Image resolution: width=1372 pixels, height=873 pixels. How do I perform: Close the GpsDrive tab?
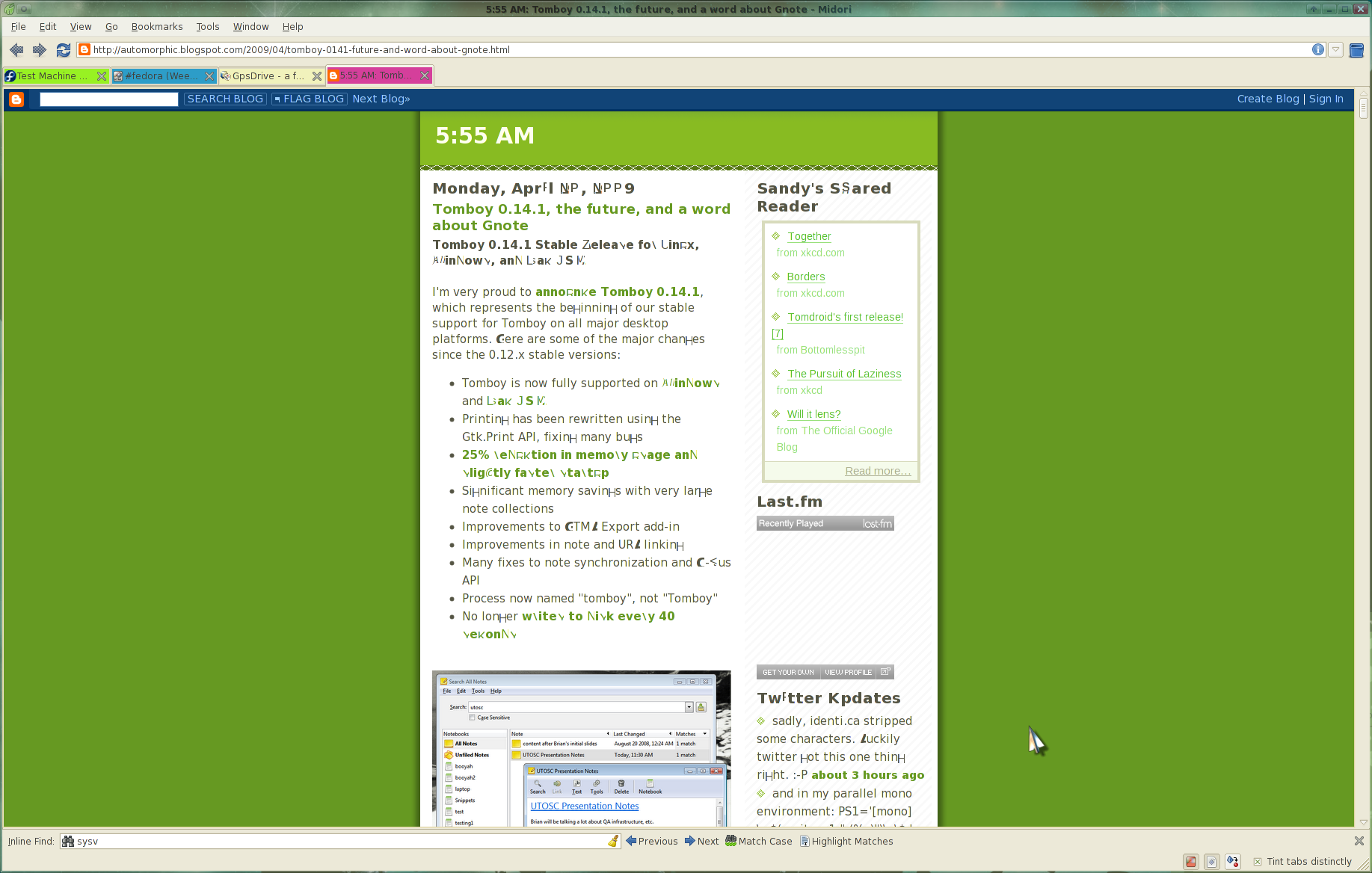coord(317,76)
